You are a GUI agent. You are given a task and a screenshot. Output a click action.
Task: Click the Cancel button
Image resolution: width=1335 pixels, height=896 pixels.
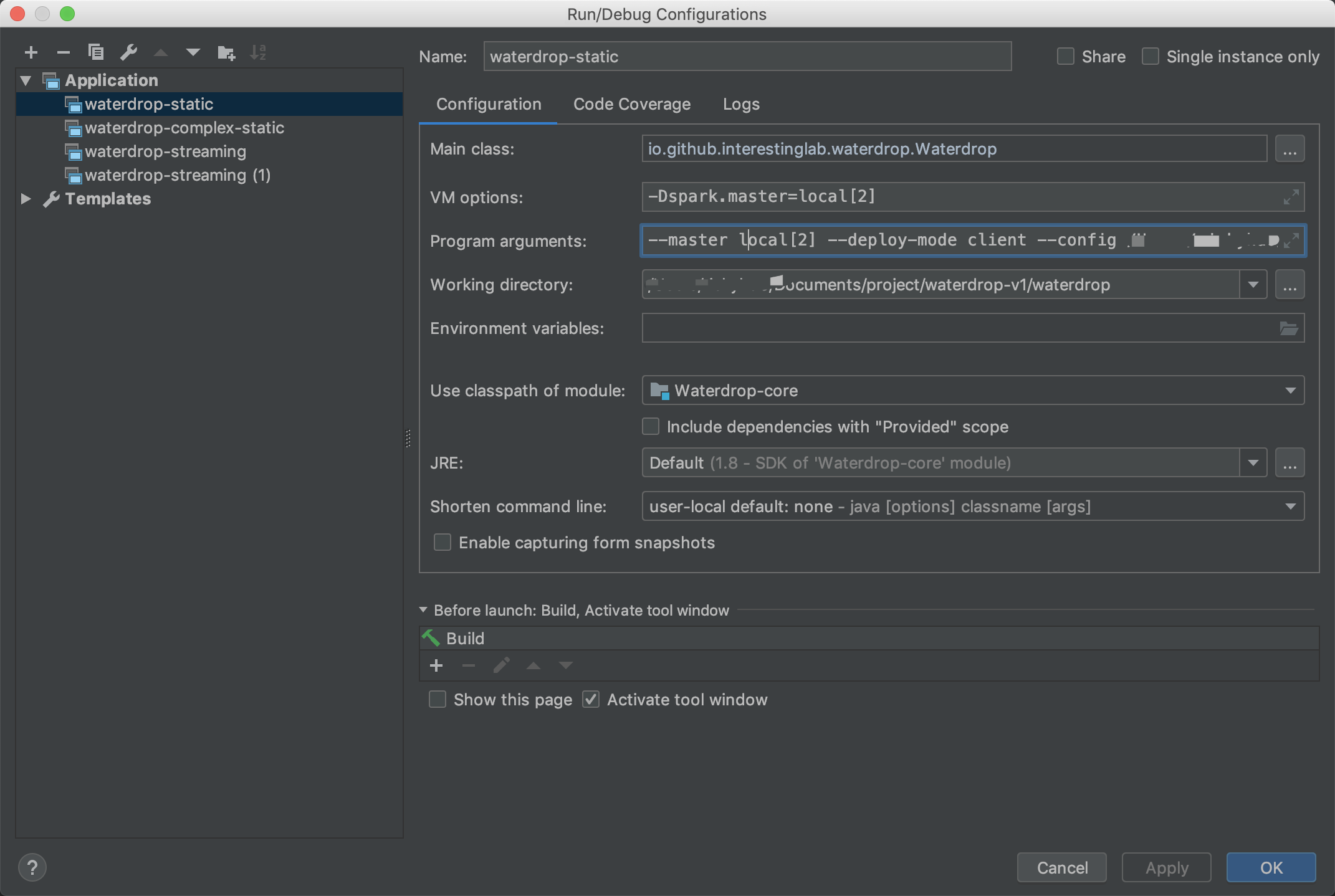1062,867
